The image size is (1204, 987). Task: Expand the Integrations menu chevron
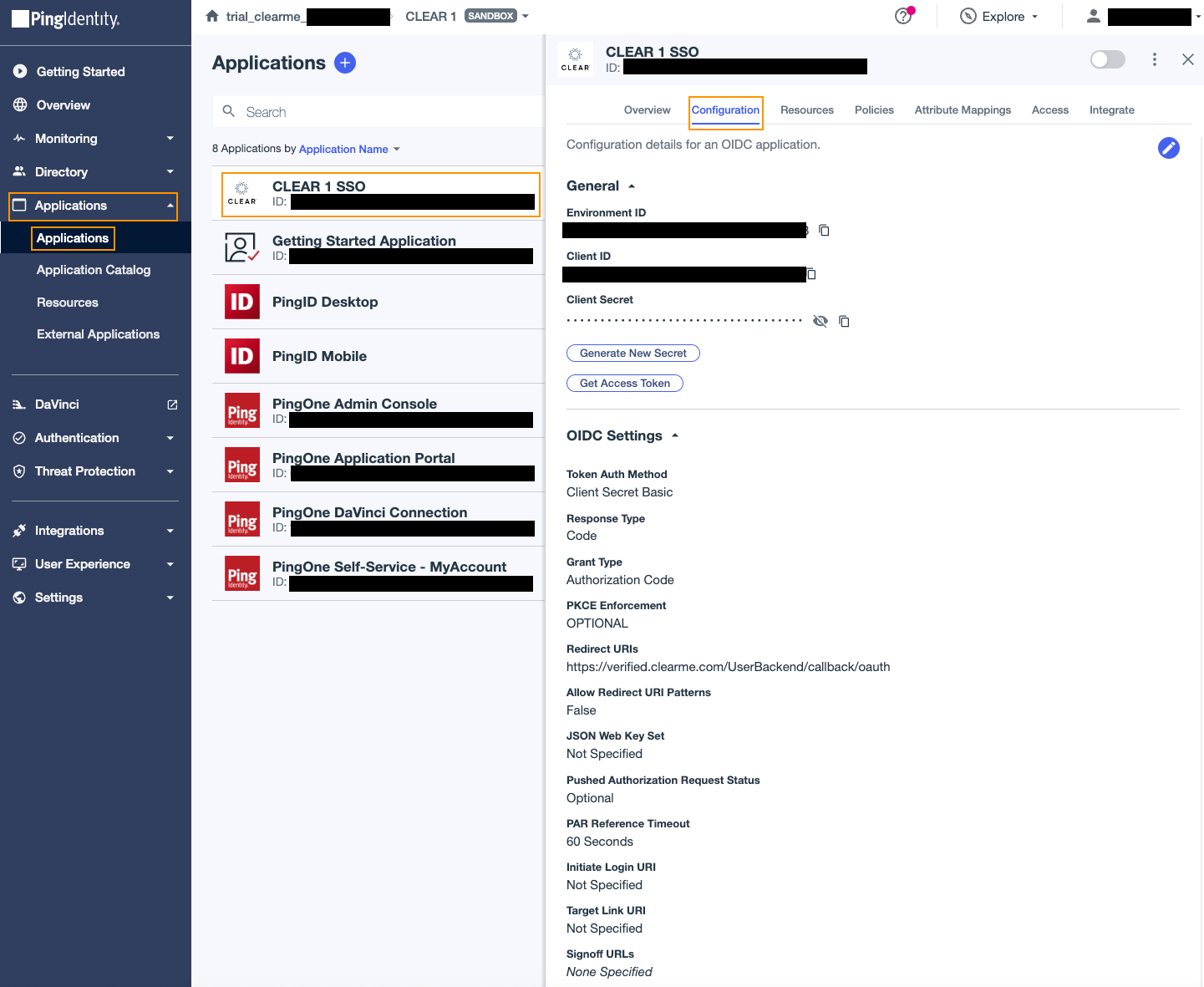coord(170,531)
